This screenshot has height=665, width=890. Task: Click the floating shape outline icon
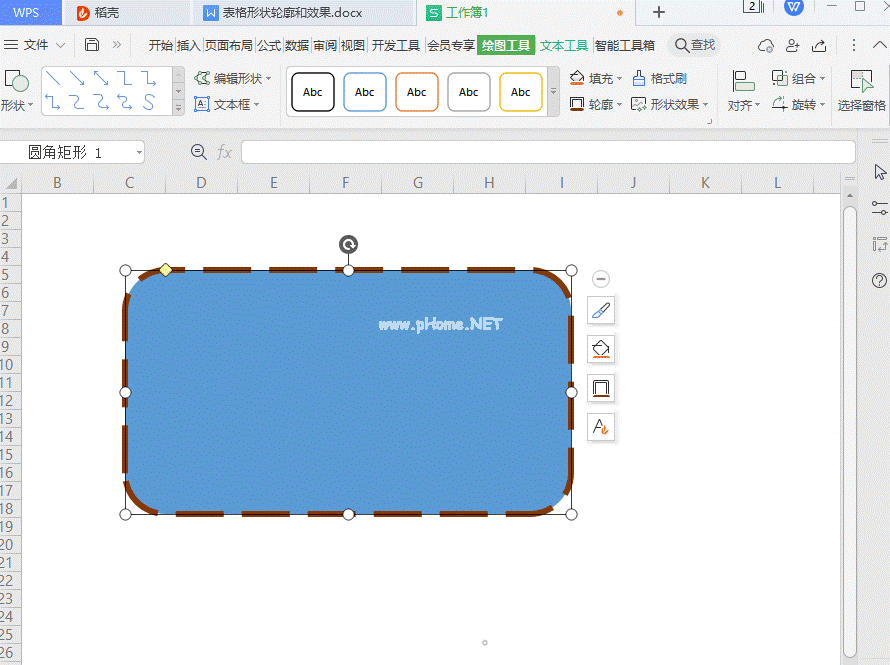pyautogui.click(x=601, y=388)
